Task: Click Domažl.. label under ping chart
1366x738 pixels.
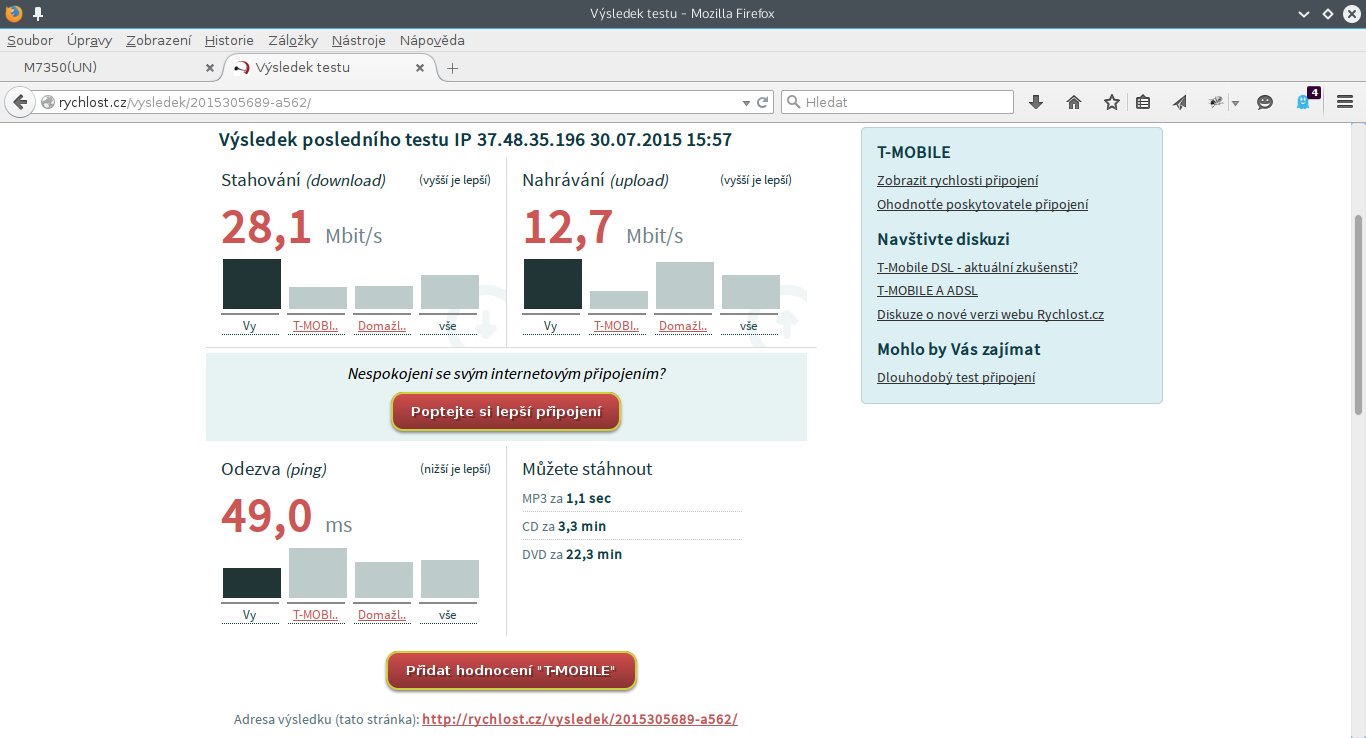Action: (382, 615)
